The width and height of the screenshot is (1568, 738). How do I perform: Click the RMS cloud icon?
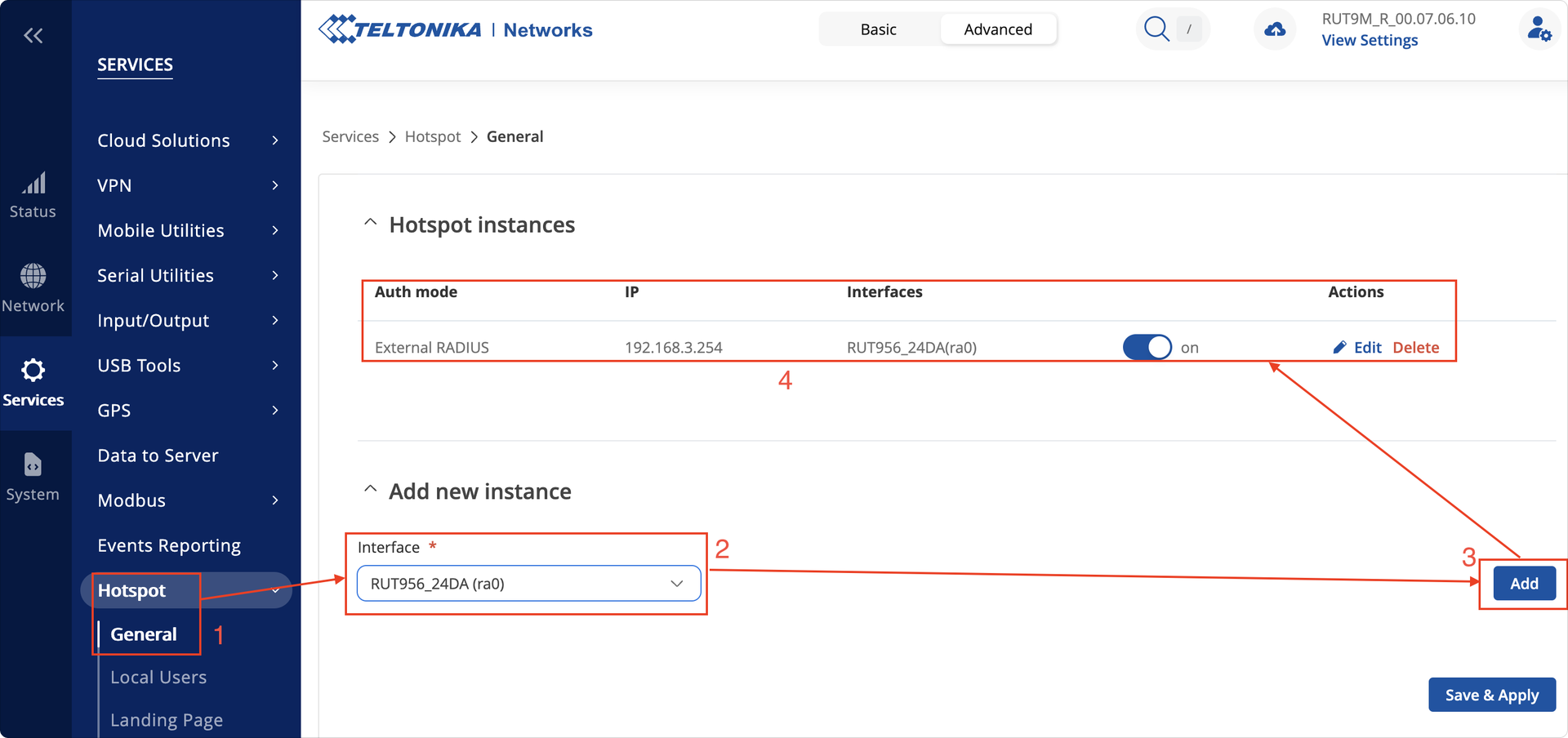point(1274,28)
